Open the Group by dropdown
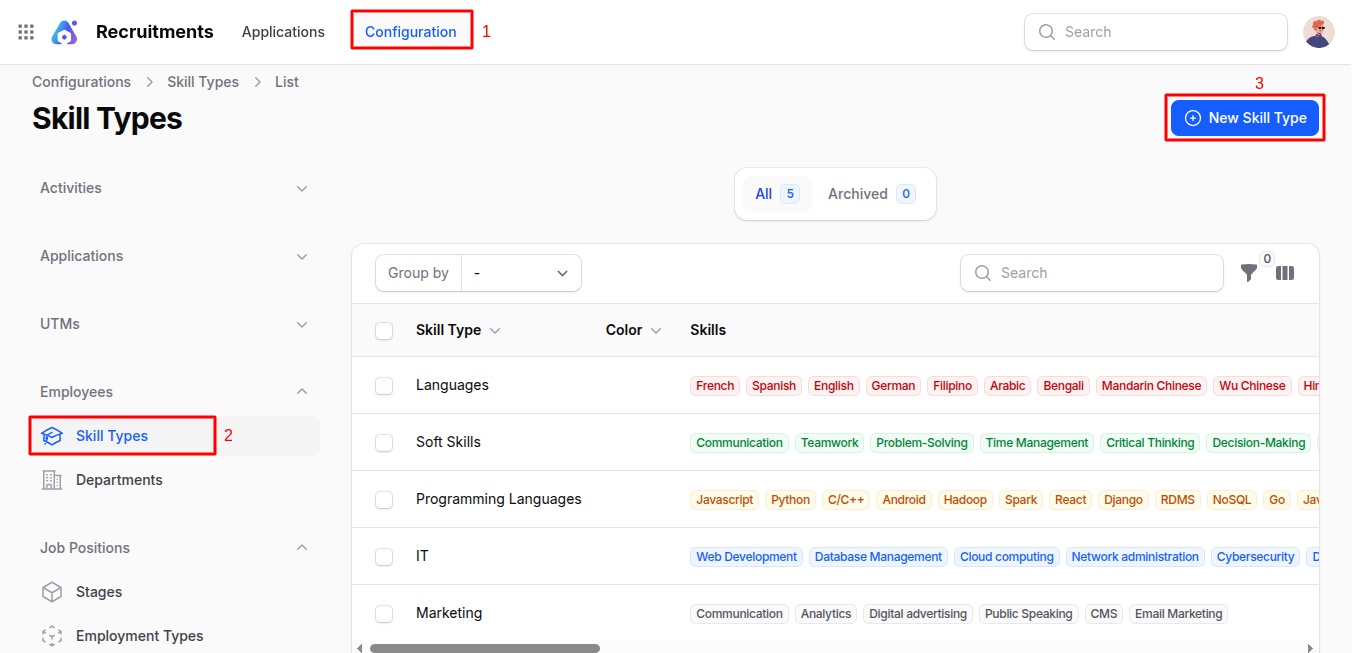This screenshot has height=653, width=1352. (521, 273)
